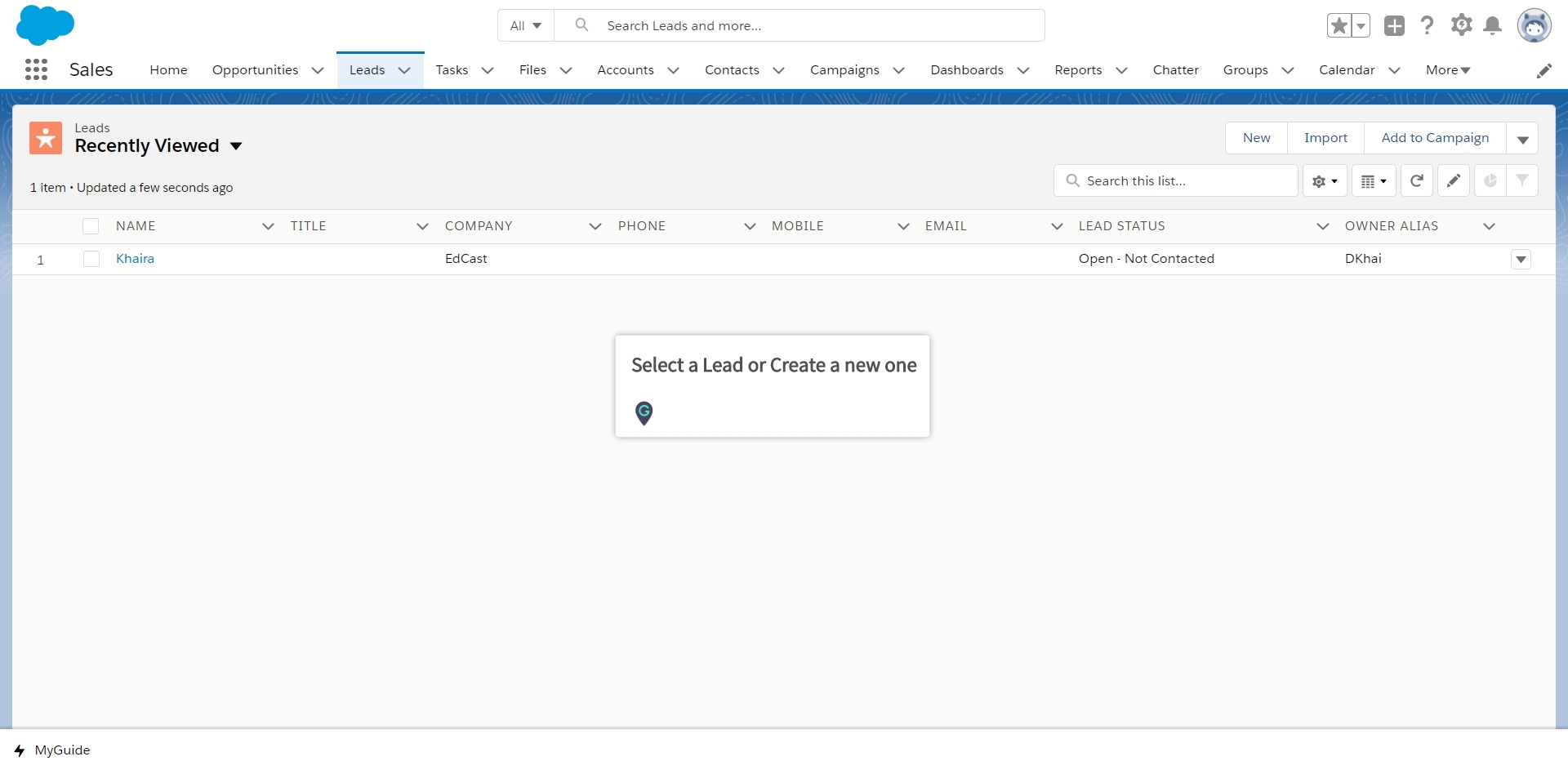Open the Campaigns tab

844,70
